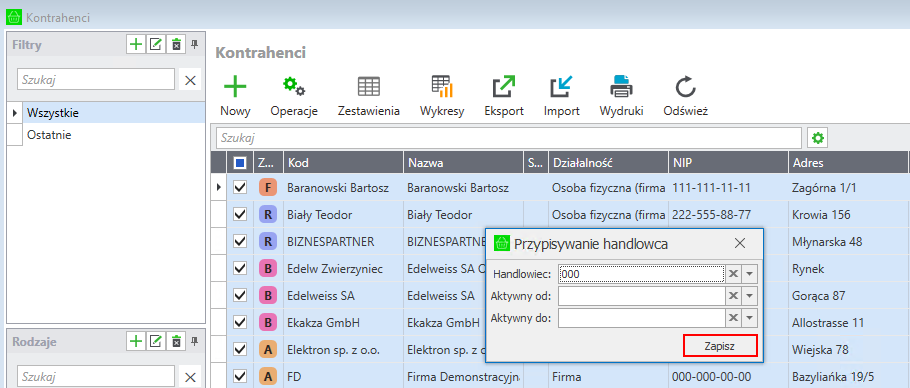Clear the Rodzaje search box
The width and height of the screenshot is (910, 388).
pos(190,377)
